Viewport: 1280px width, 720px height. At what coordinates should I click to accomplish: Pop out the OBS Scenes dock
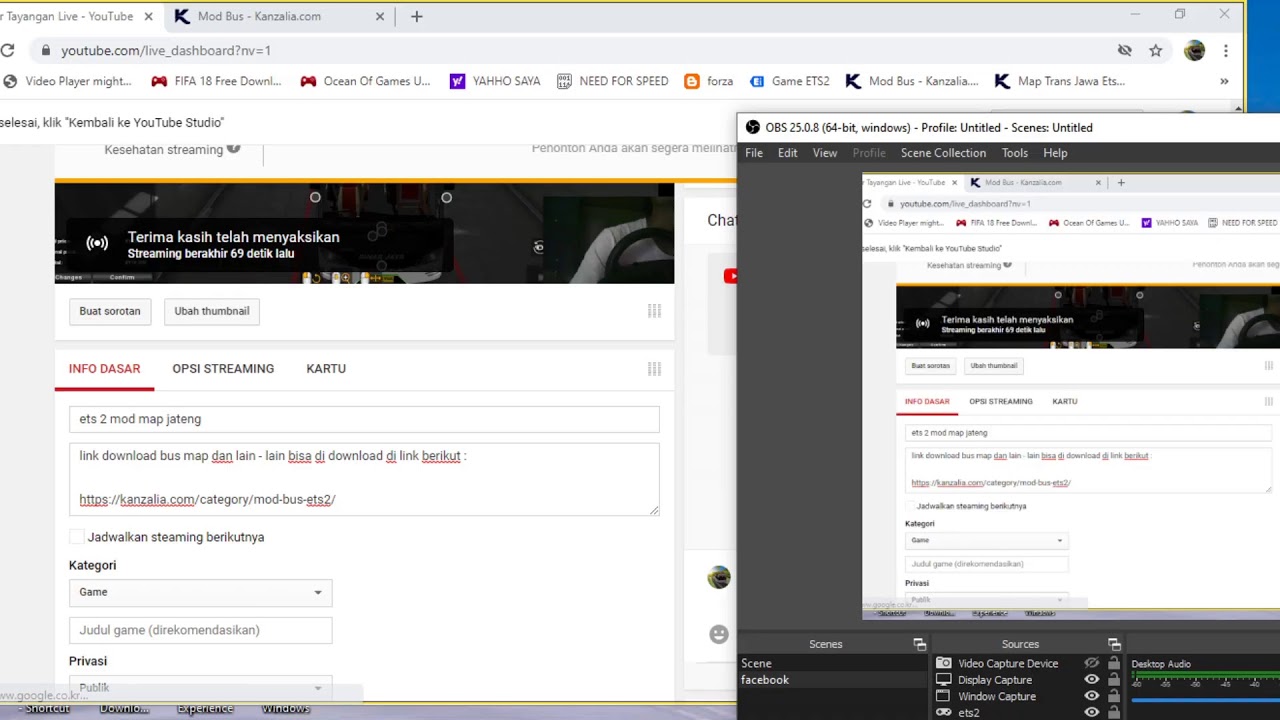point(919,644)
